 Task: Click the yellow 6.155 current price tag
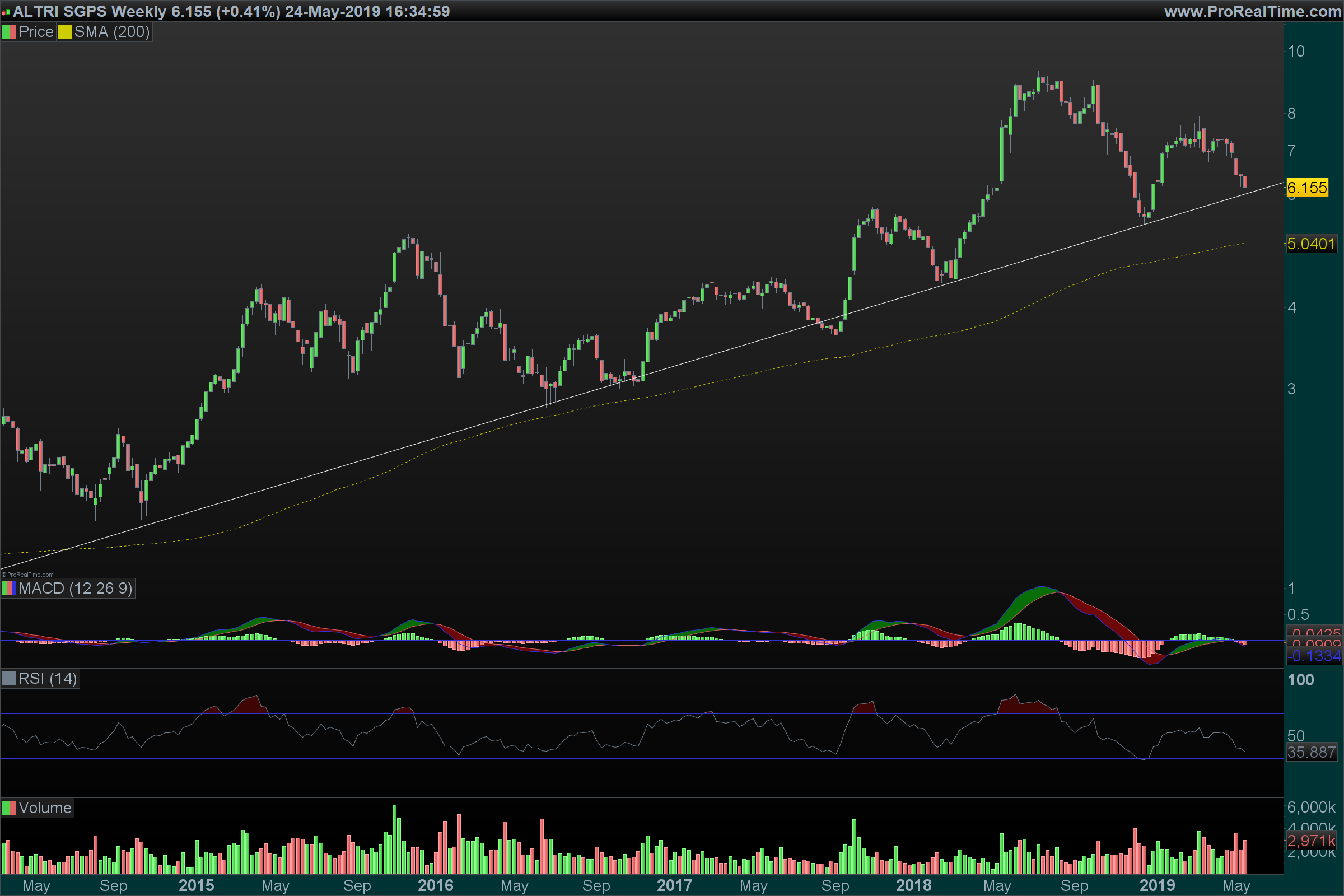1307,188
